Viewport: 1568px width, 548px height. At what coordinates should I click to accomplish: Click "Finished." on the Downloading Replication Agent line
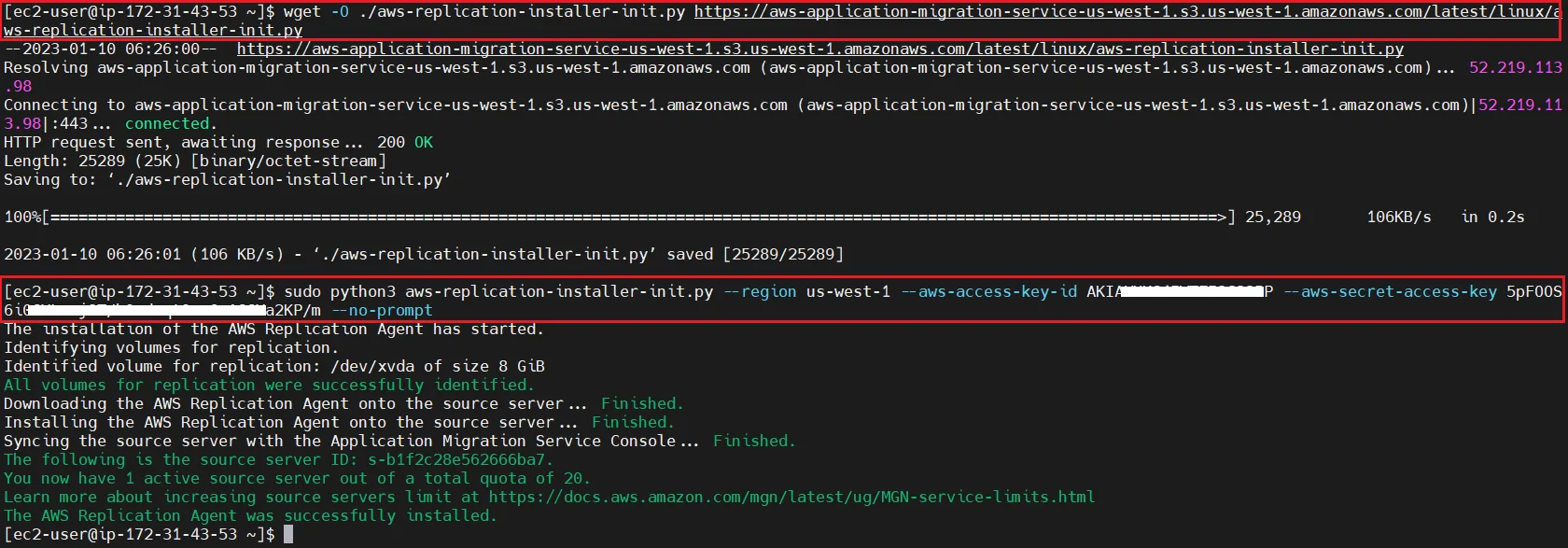click(x=642, y=403)
